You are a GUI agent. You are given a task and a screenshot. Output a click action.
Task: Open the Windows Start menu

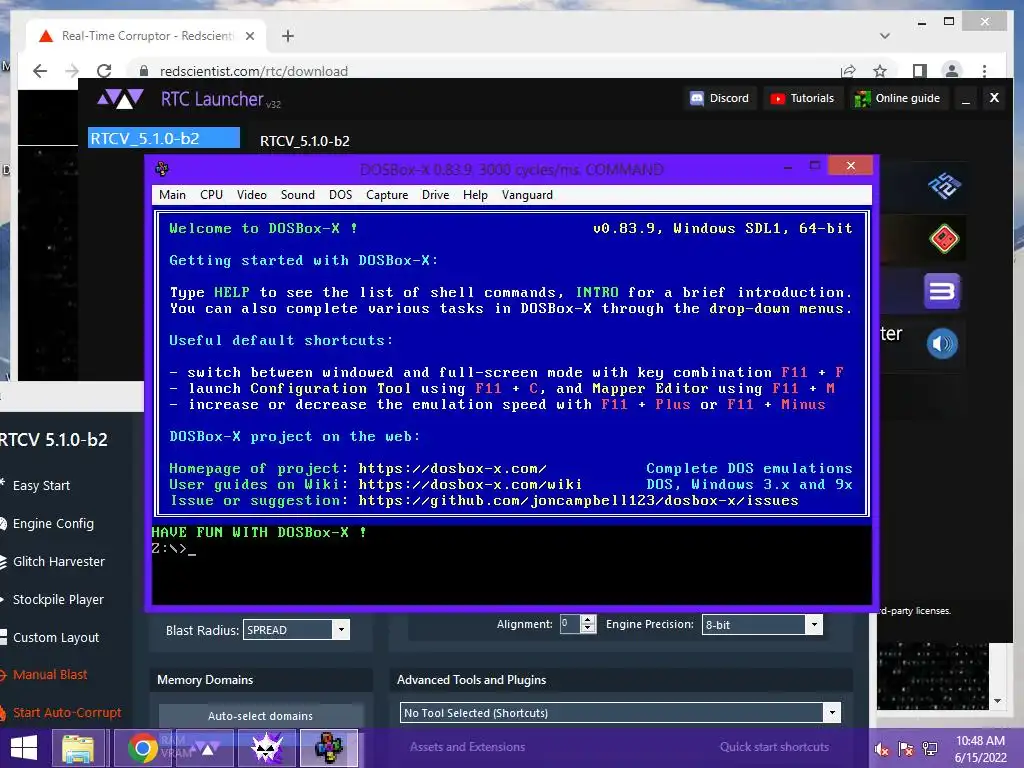click(24, 748)
